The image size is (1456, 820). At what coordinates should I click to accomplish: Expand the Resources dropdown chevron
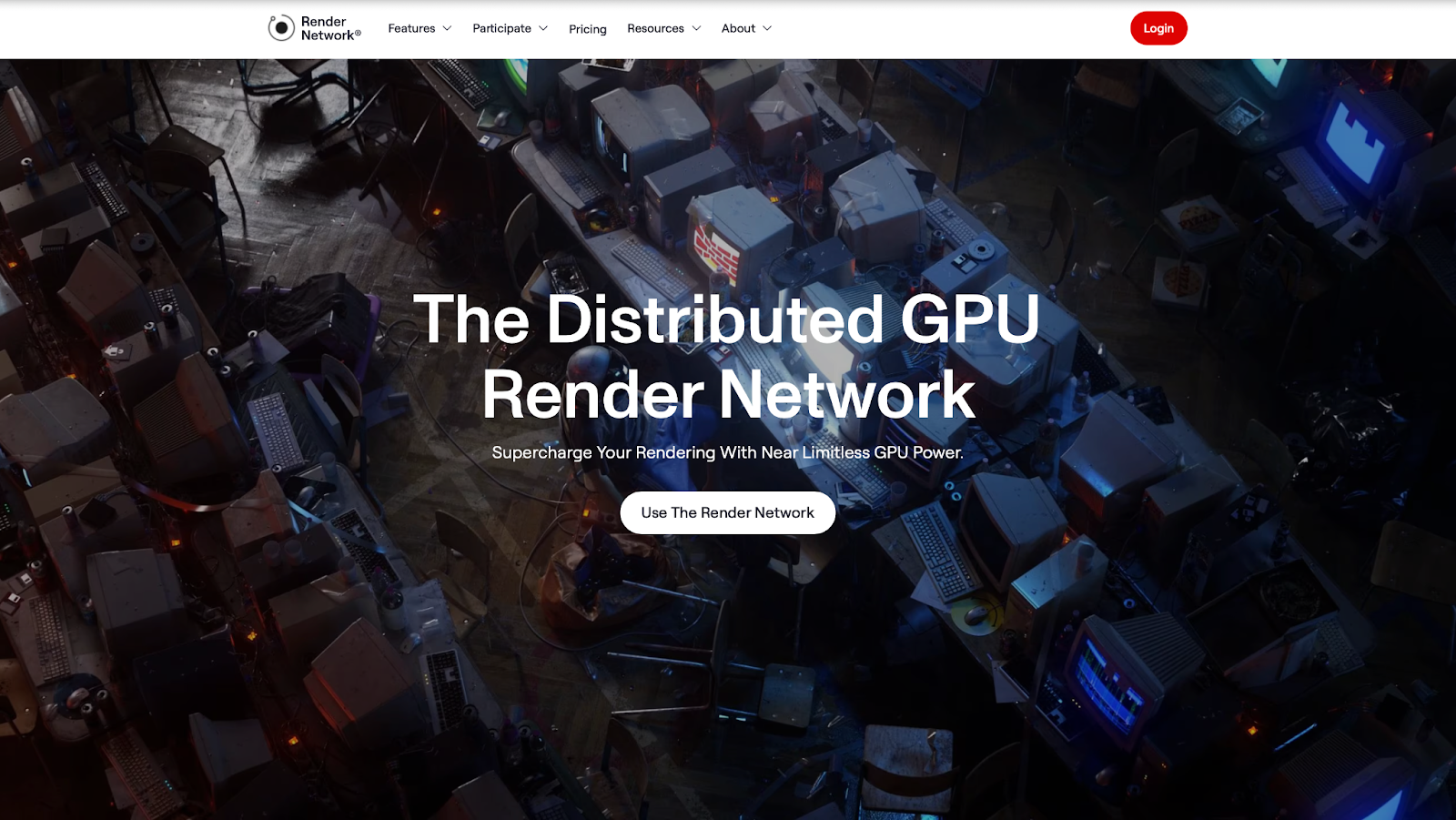click(696, 28)
